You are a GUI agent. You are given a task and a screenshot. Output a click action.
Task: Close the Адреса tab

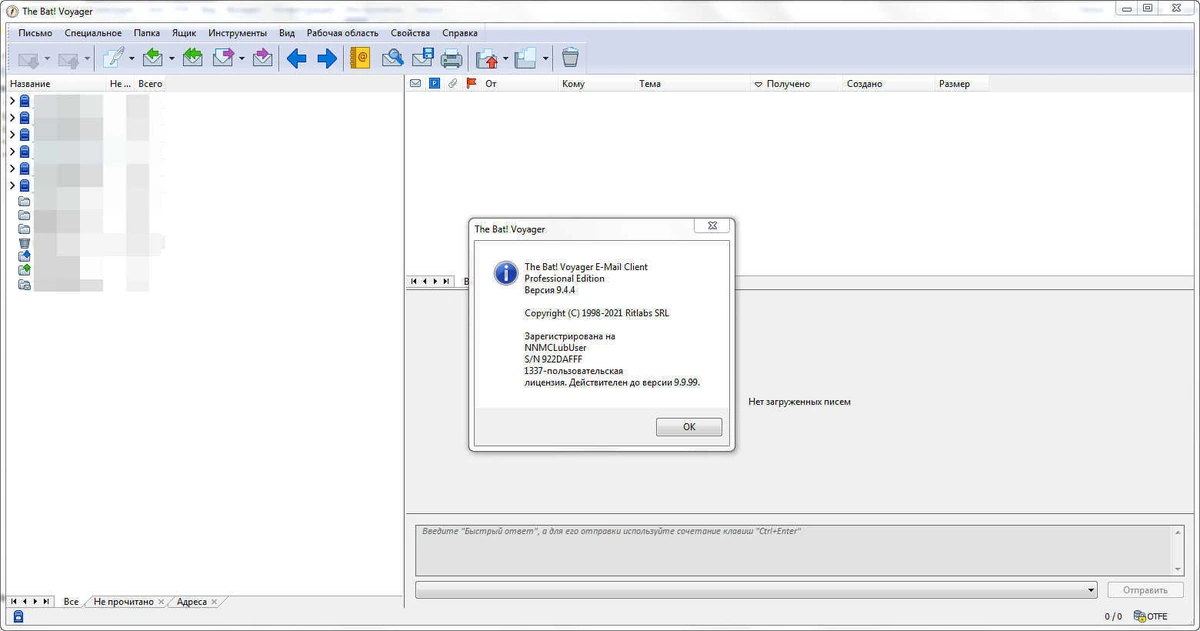click(214, 602)
